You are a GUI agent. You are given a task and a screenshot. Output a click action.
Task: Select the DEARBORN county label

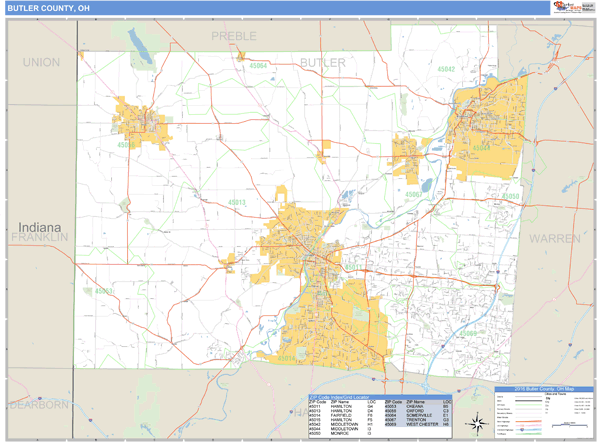pyautogui.click(x=38, y=404)
